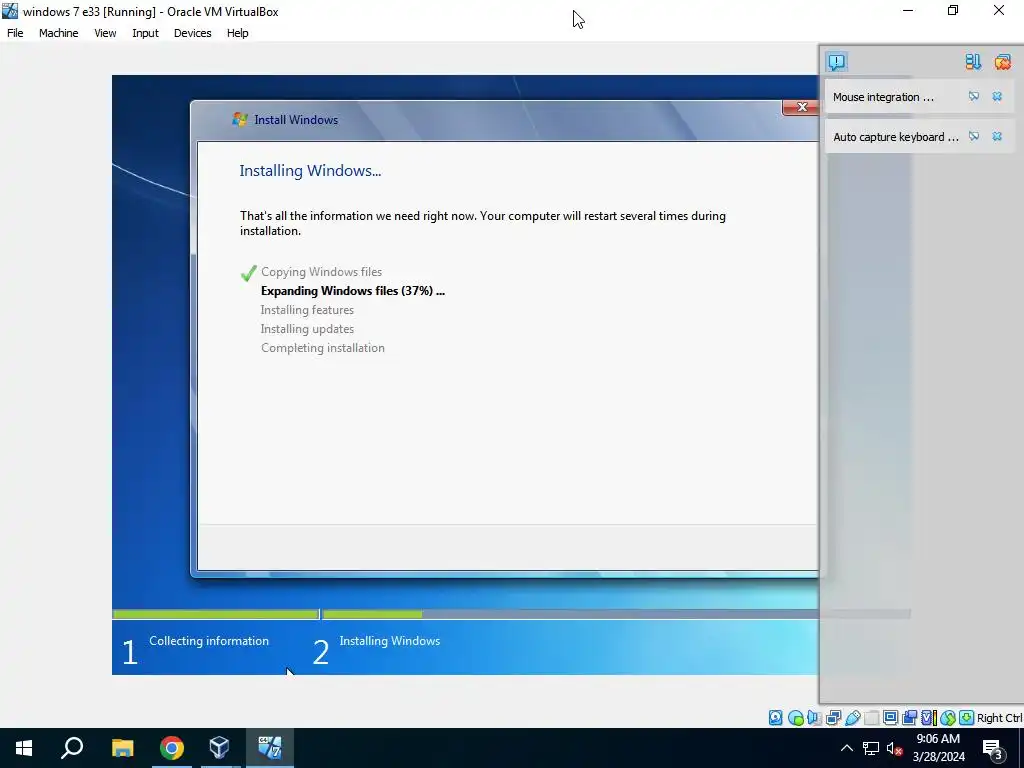Open the VirtualBox notification center icon
The height and width of the screenshot is (768, 1024).
pos(837,62)
